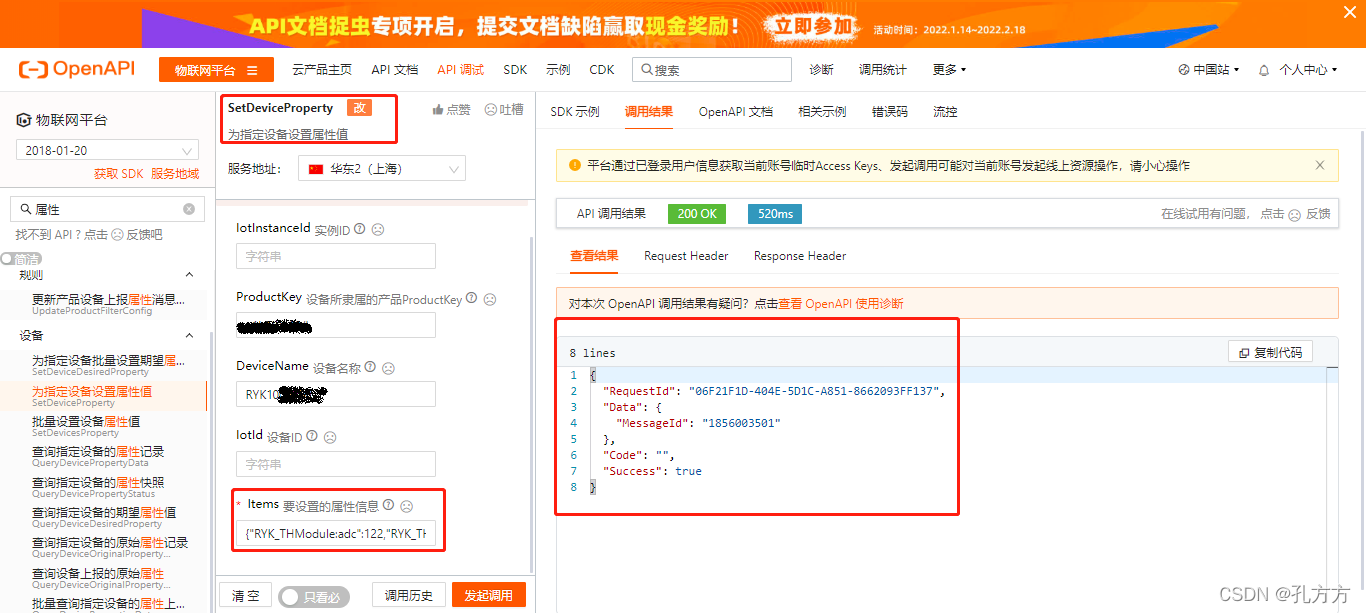
Task: Toggle the 简洁 switch in the sidebar
Action: pyautogui.click(x=21, y=258)
